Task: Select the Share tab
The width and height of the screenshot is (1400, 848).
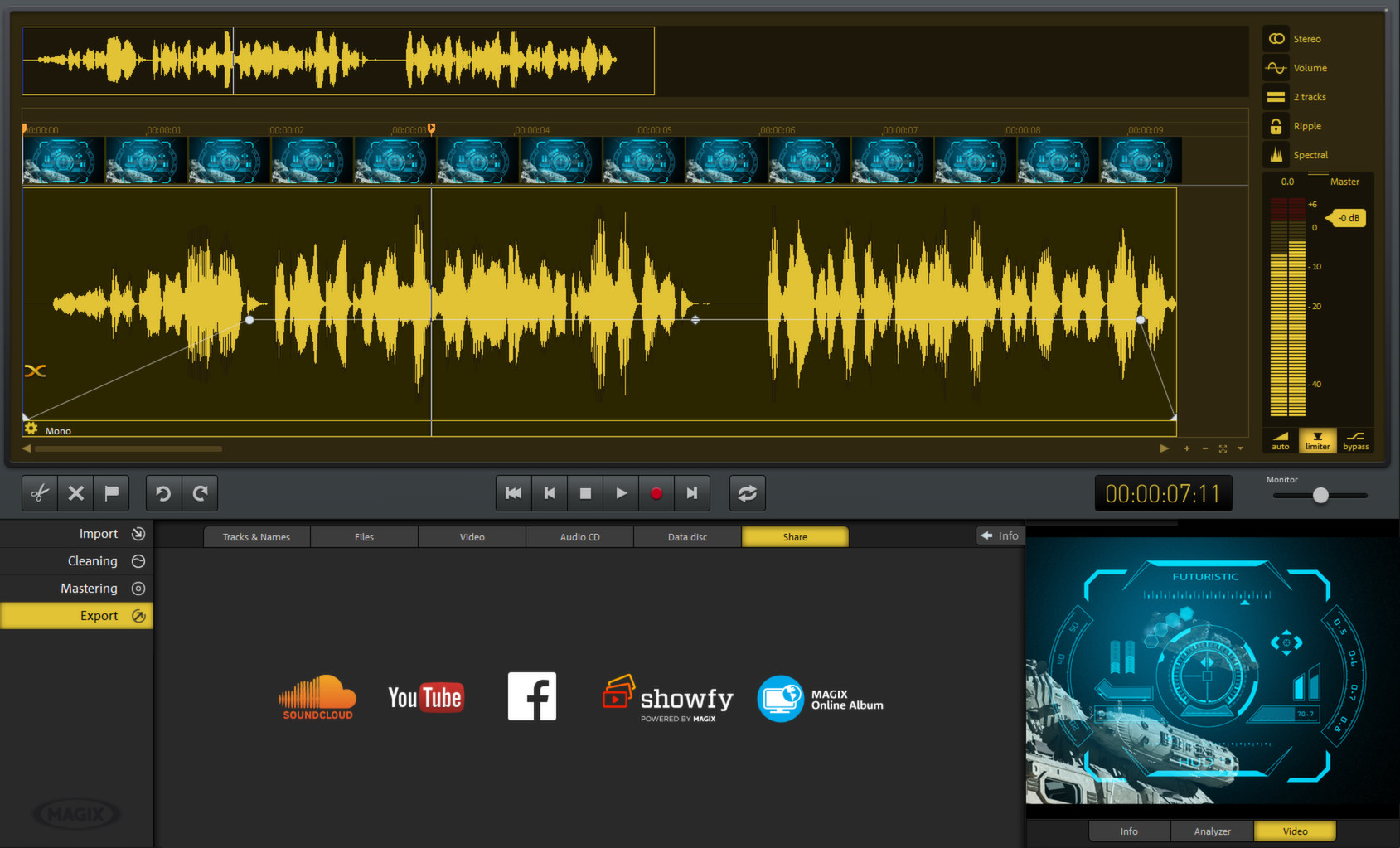Action: (795, 537)
